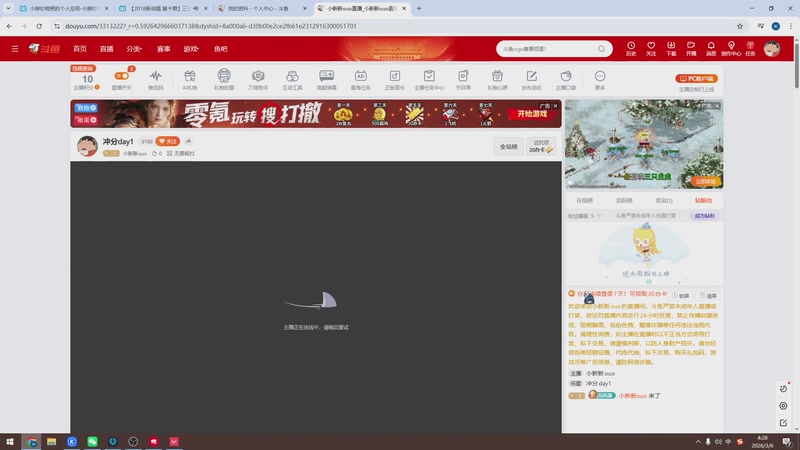Image resolution: width=800 pixels, height=450 pixels.
Task: View 主播积分 streamer points 10
Action: (87, 81)
